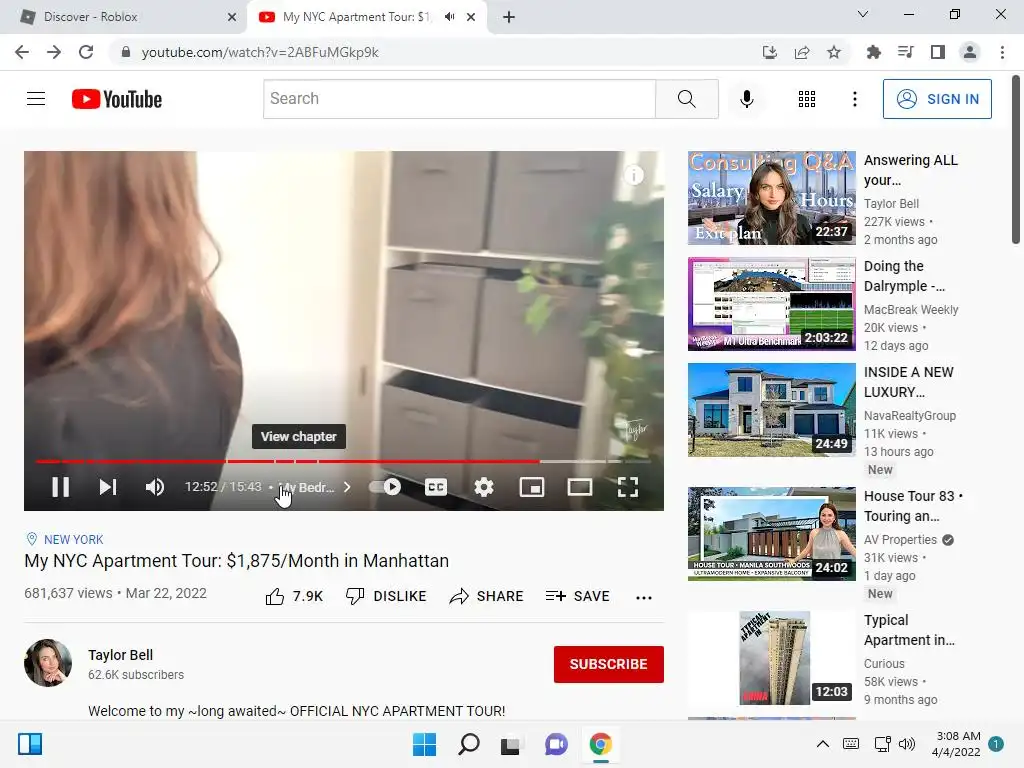Image resolution: width=1024 pixels, height=768 pixels.
Task: Go forward in browser history
Action: click(54, 52)
